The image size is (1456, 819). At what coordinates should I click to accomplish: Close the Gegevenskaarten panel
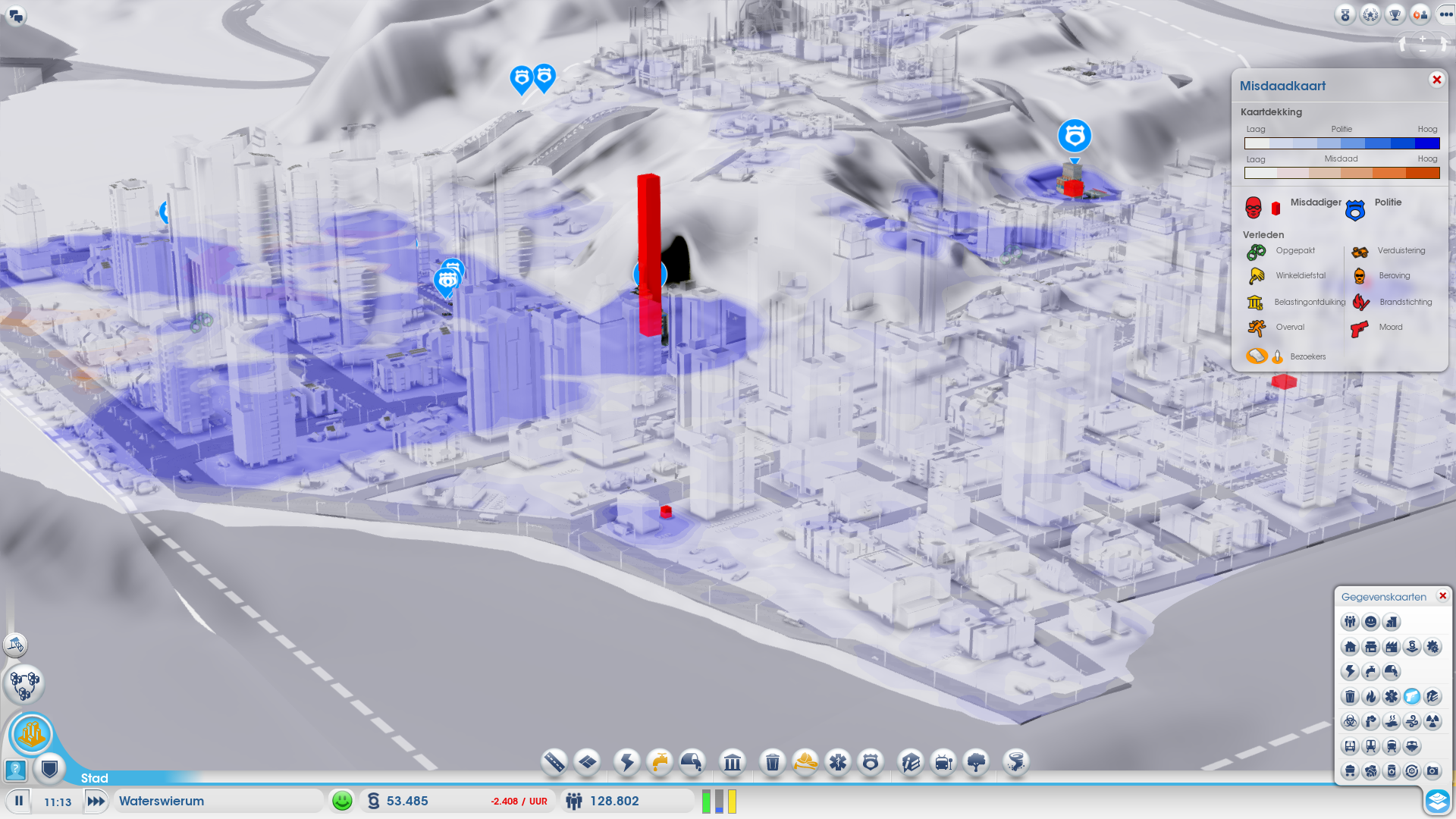pos(1442,596)
